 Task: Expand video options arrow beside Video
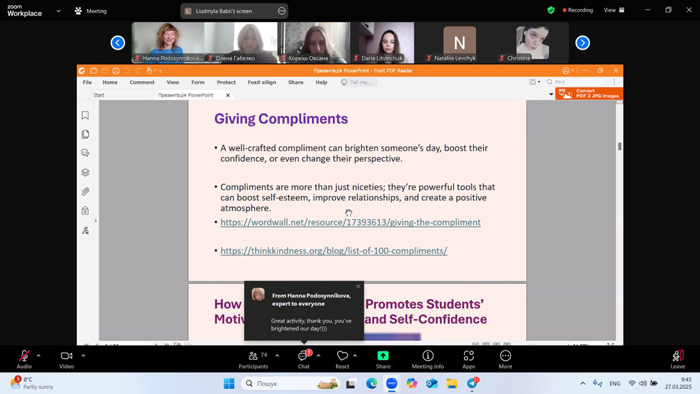(83, 356)
